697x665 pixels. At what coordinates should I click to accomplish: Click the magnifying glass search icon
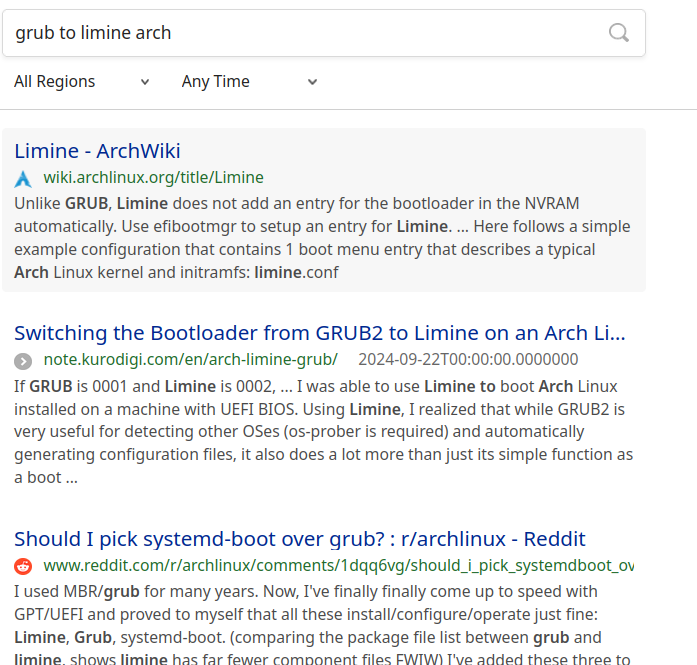click(x=618, y=33)
